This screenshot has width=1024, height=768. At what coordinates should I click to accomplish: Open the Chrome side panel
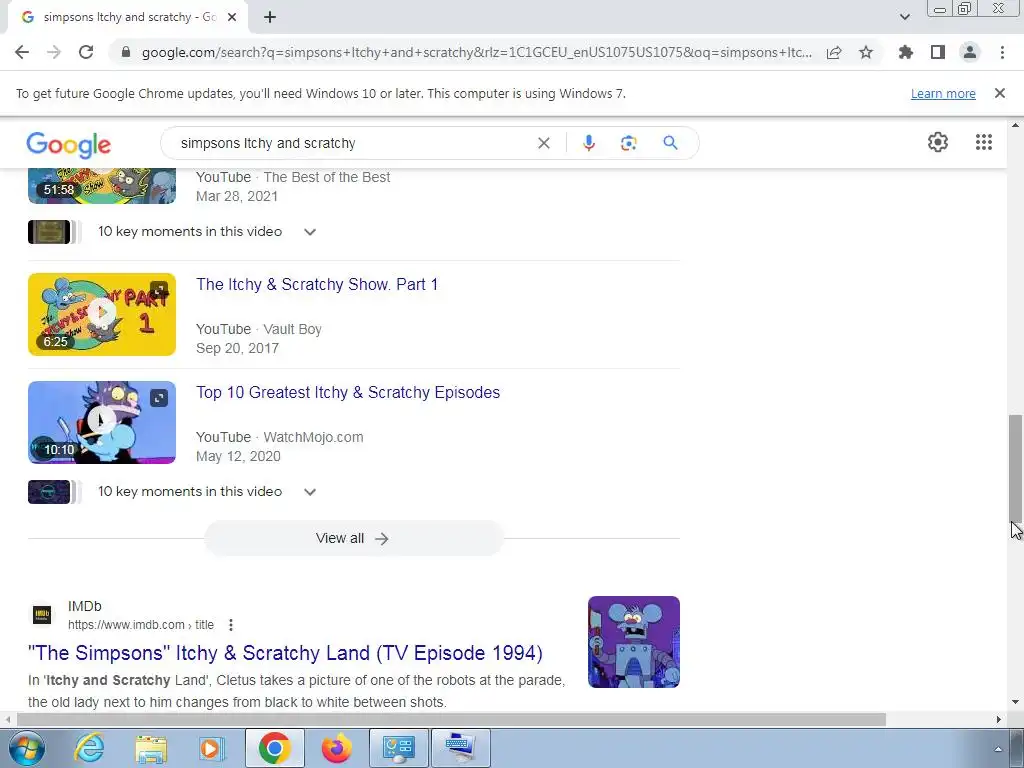938,52
